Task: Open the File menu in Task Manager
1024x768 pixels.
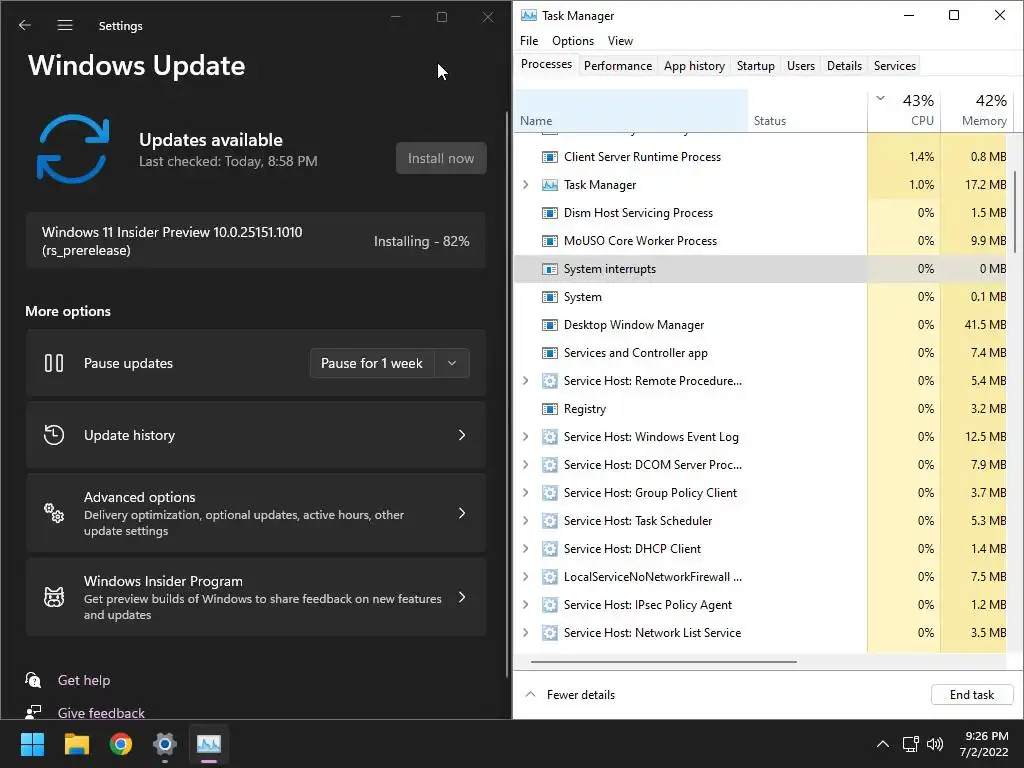Action: coord(529,40)
